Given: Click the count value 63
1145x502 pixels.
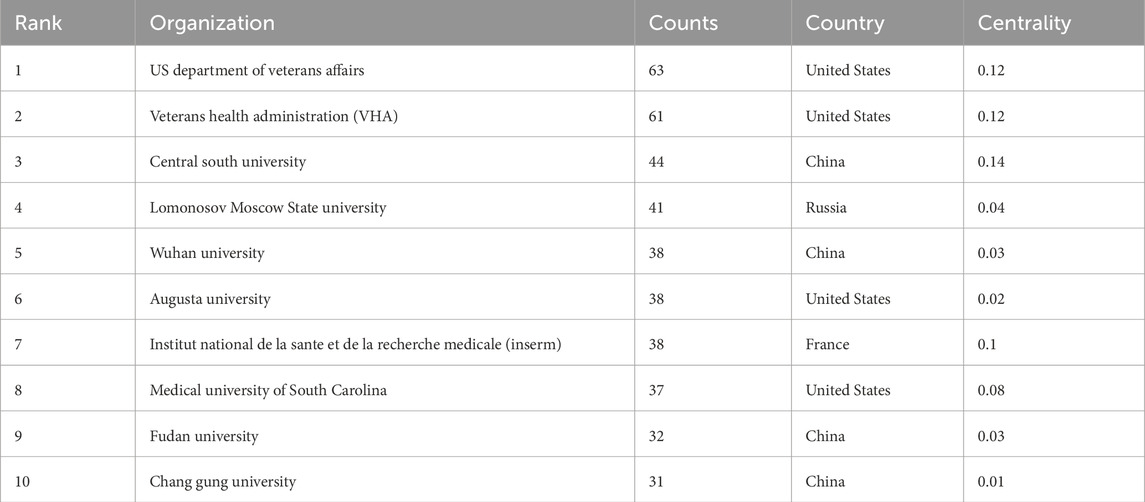Looking at the screenshot, I should [x=658, y=70].
